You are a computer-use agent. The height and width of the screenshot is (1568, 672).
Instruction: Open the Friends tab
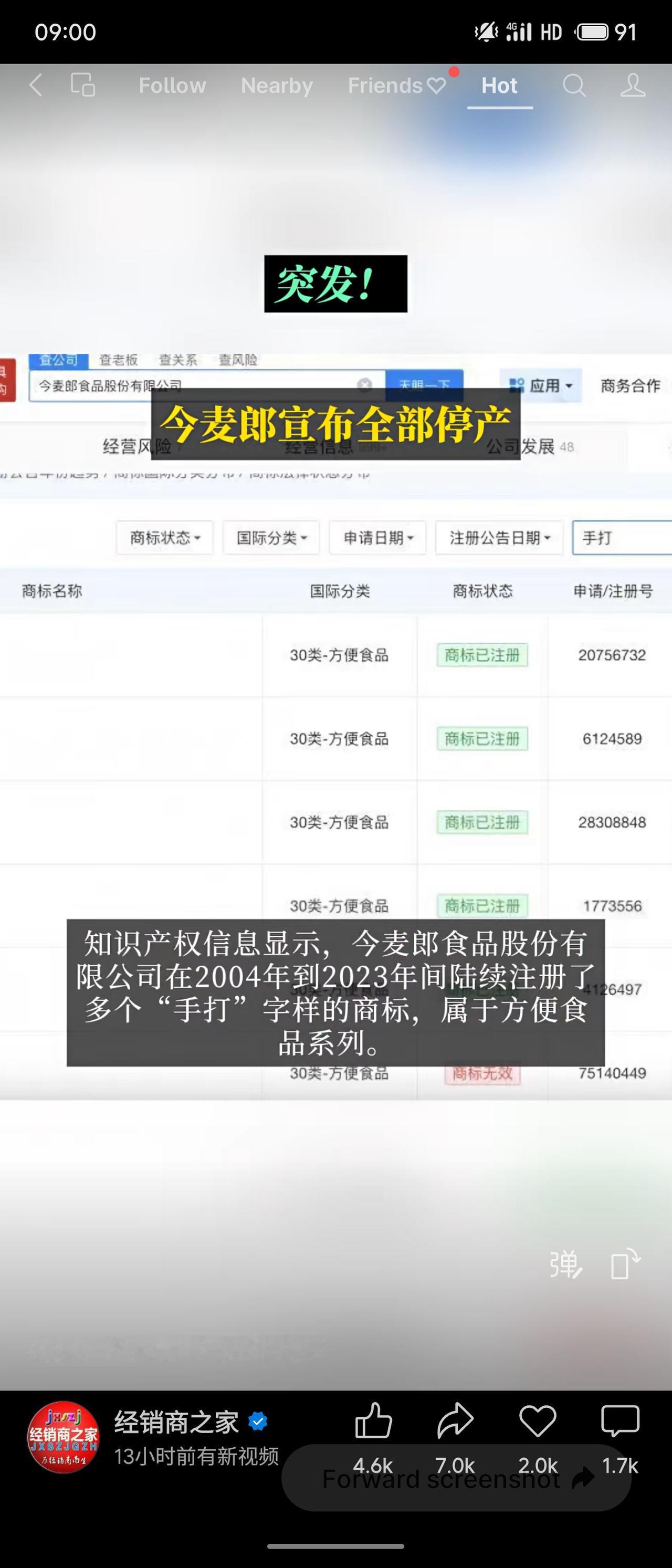click(x=385, y=85)
